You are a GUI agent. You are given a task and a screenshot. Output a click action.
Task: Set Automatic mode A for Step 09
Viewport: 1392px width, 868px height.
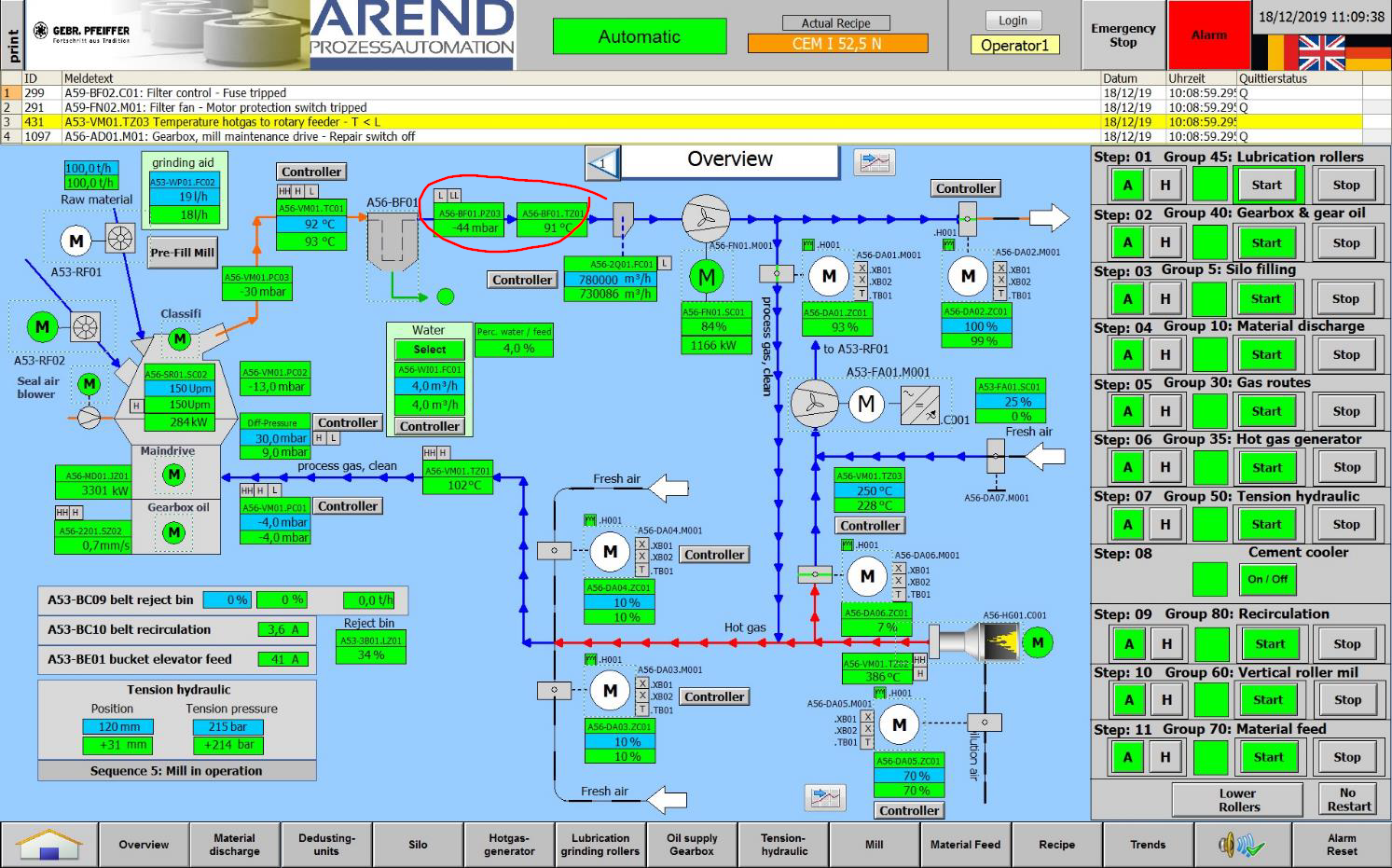click(x=1129, y=643)
